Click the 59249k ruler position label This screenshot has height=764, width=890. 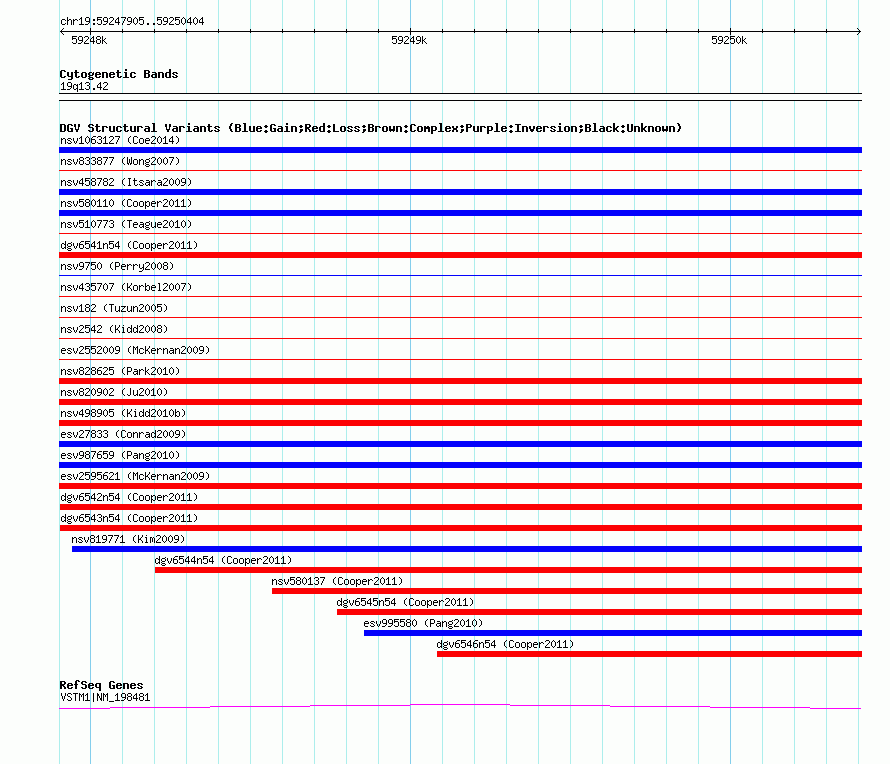coord(409,41)
